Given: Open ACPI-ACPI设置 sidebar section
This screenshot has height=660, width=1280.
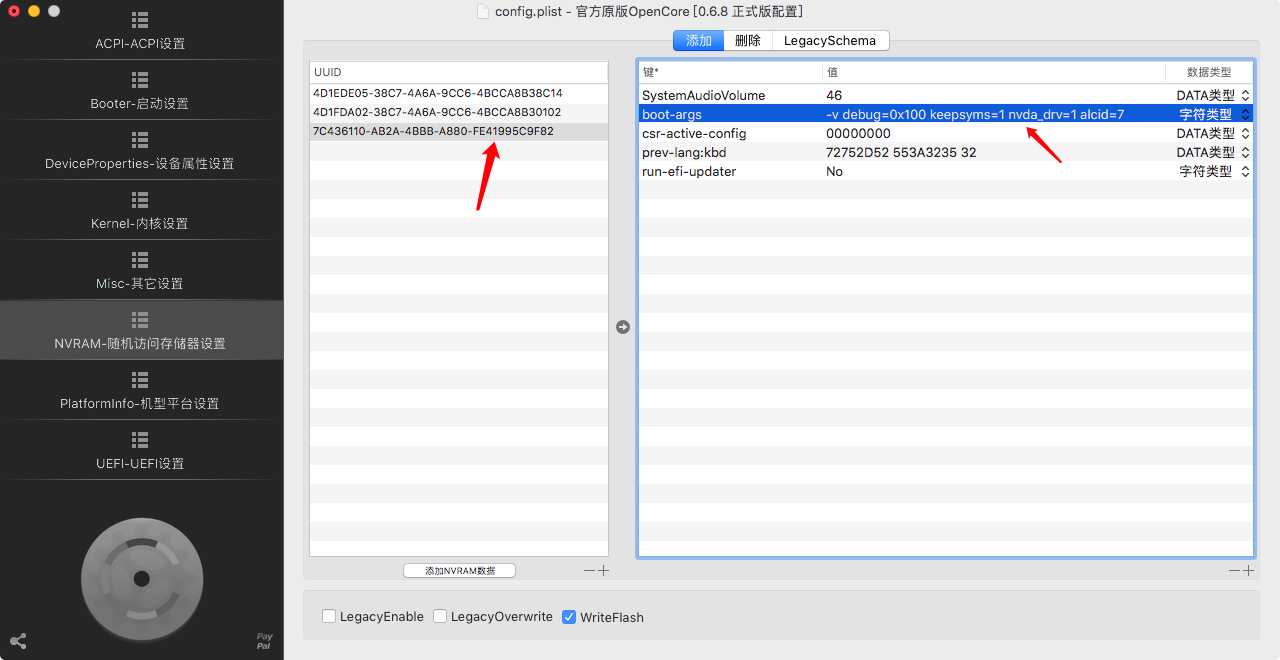Looking at the screenshot, I should pyautogui.click(x=140, y=31).
